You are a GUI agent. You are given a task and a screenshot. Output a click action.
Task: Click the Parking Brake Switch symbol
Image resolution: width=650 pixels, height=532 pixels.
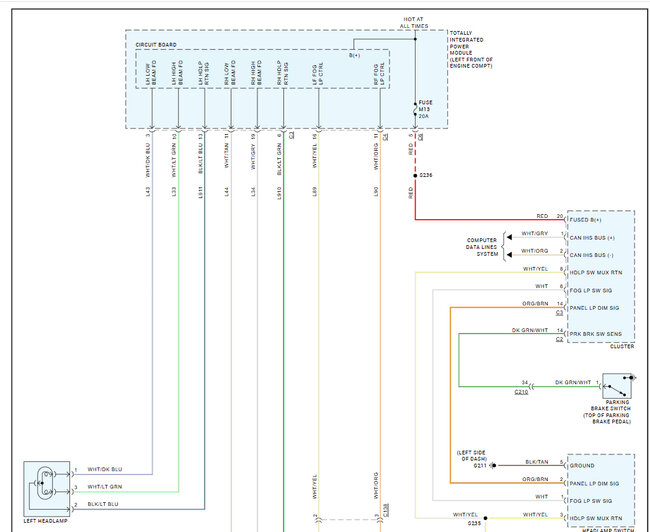pos(617,386)
